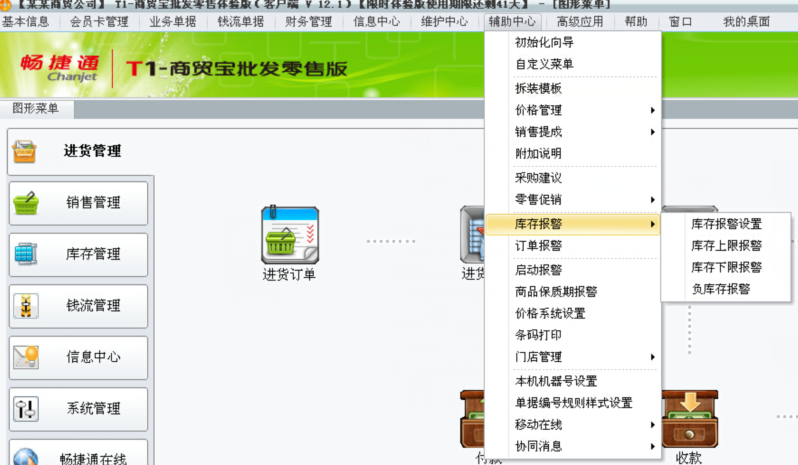Click the 收款 cash box icon
The image size is (798, 465).
tap(690, 419)
